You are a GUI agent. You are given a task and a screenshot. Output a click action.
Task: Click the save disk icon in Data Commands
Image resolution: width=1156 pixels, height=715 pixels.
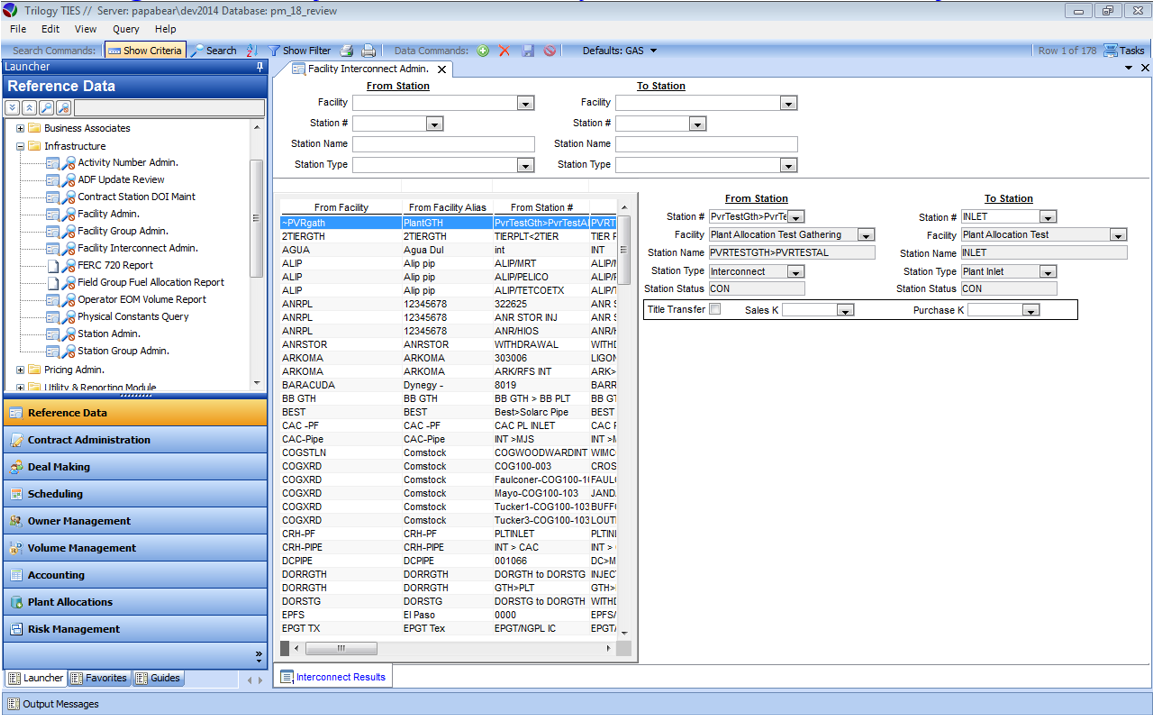coord(527,50)
